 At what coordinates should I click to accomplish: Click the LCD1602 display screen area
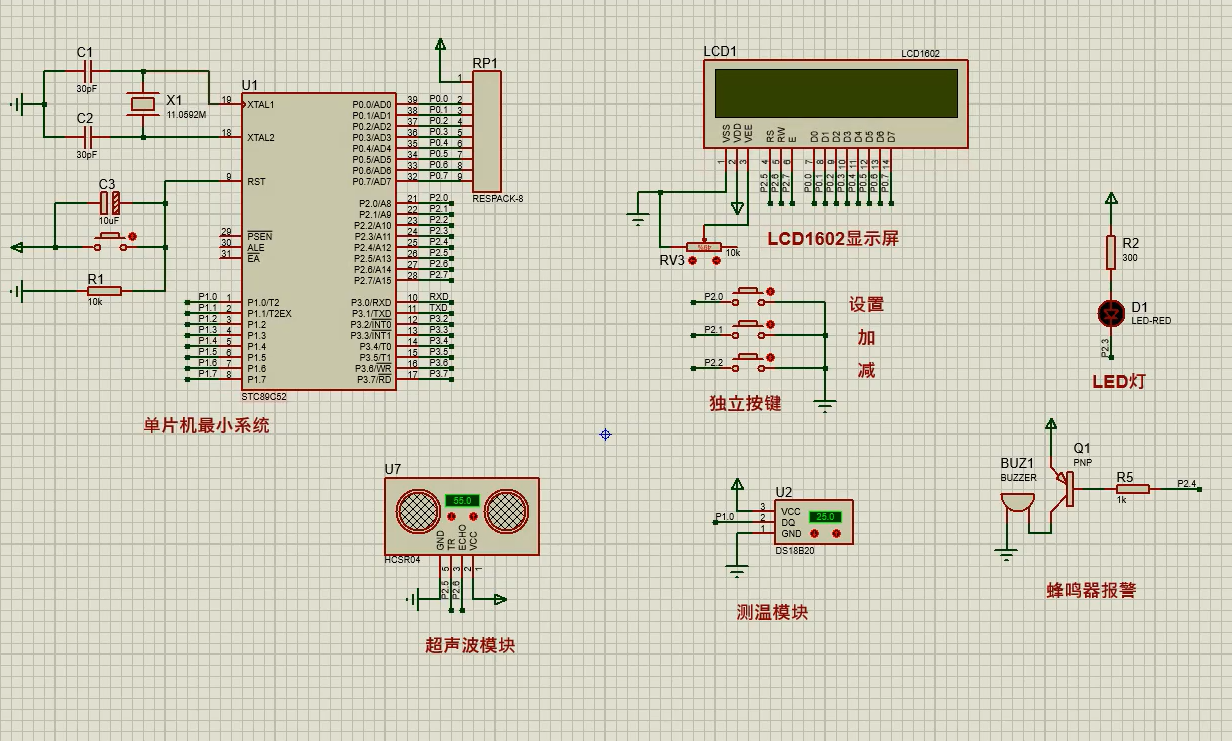835,93
